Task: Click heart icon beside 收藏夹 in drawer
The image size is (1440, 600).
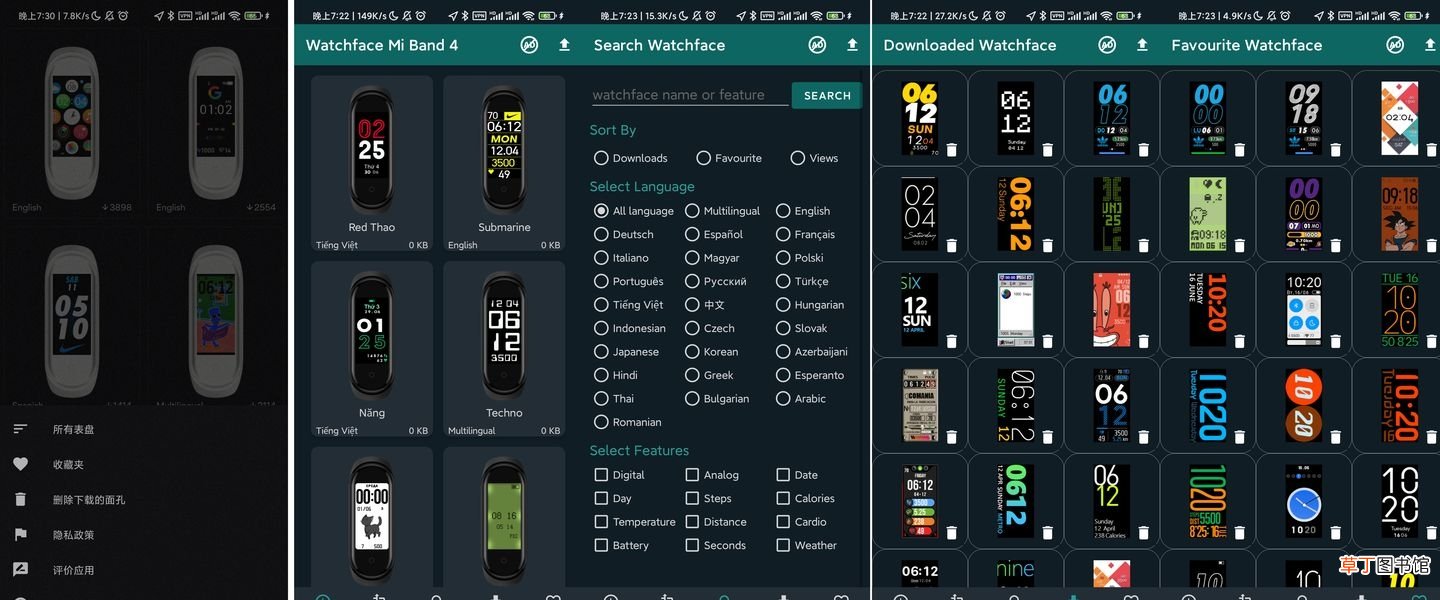Action: 20,464
